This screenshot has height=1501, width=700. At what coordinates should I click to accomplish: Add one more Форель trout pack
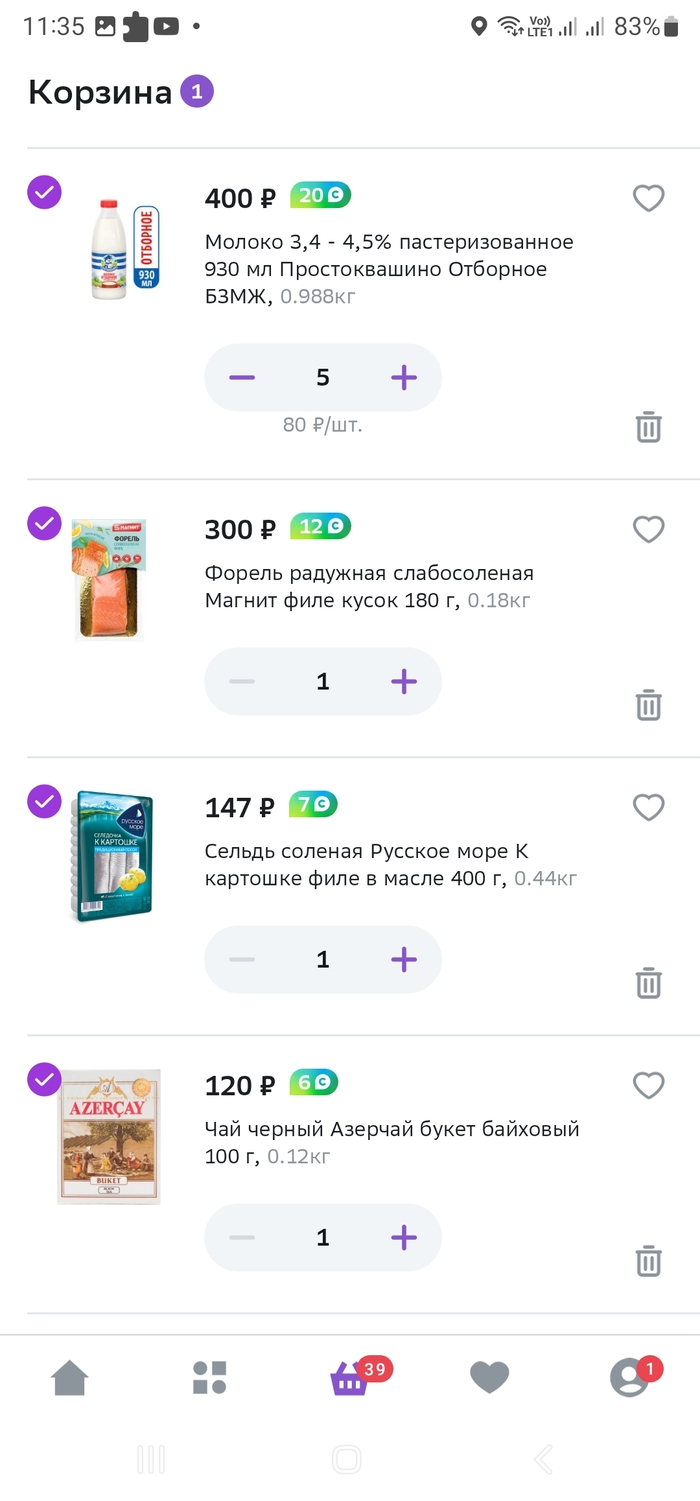(x=403, y=682)
